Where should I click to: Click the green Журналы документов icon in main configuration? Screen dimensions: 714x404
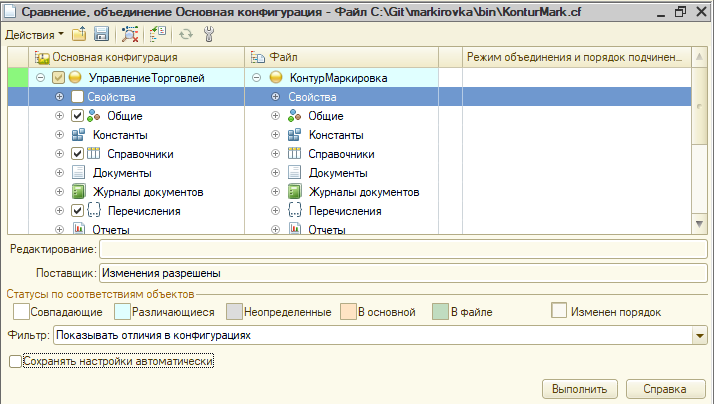tap(78, 192)
